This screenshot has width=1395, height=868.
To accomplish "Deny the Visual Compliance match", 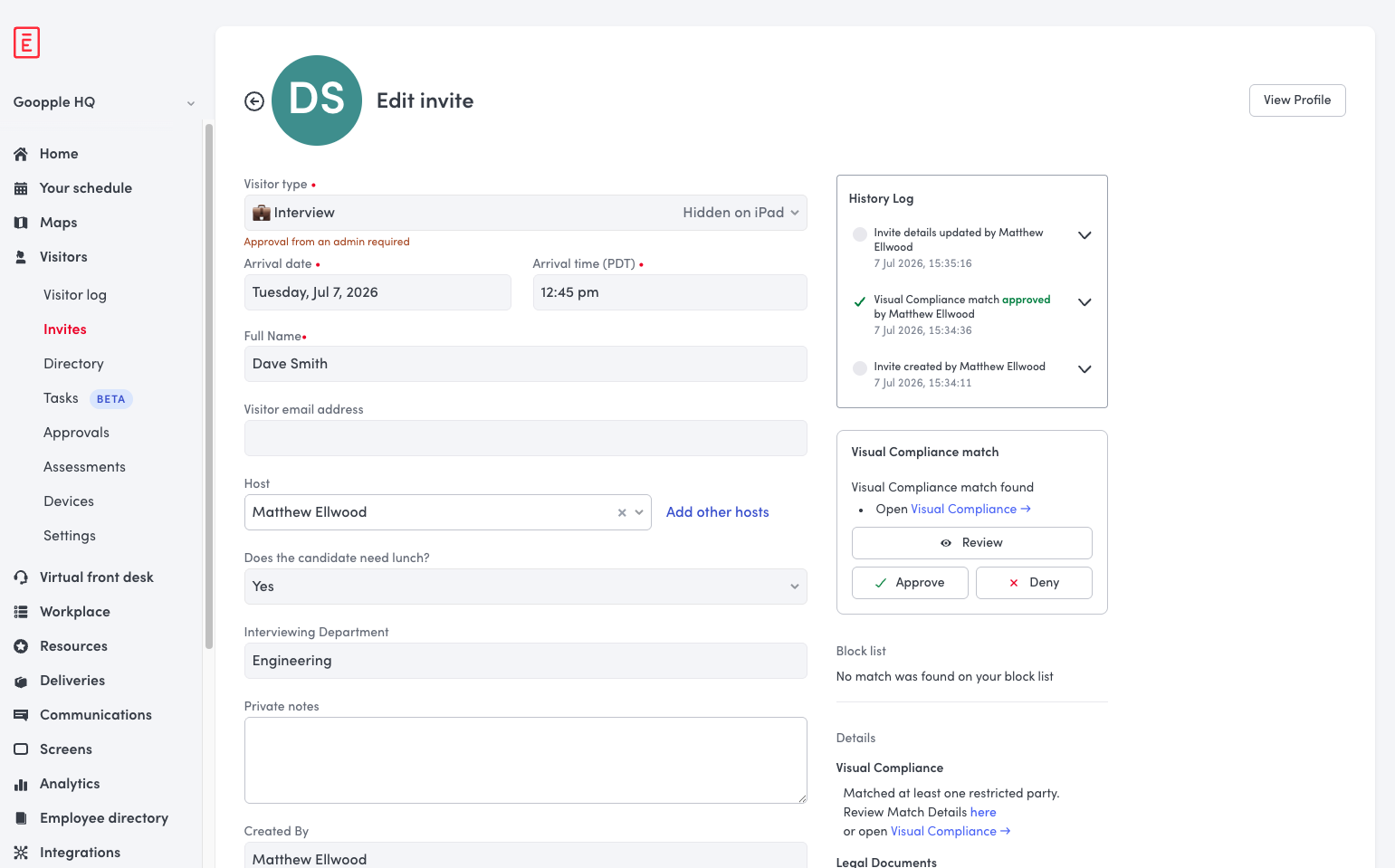I will tap(1034, 583).
